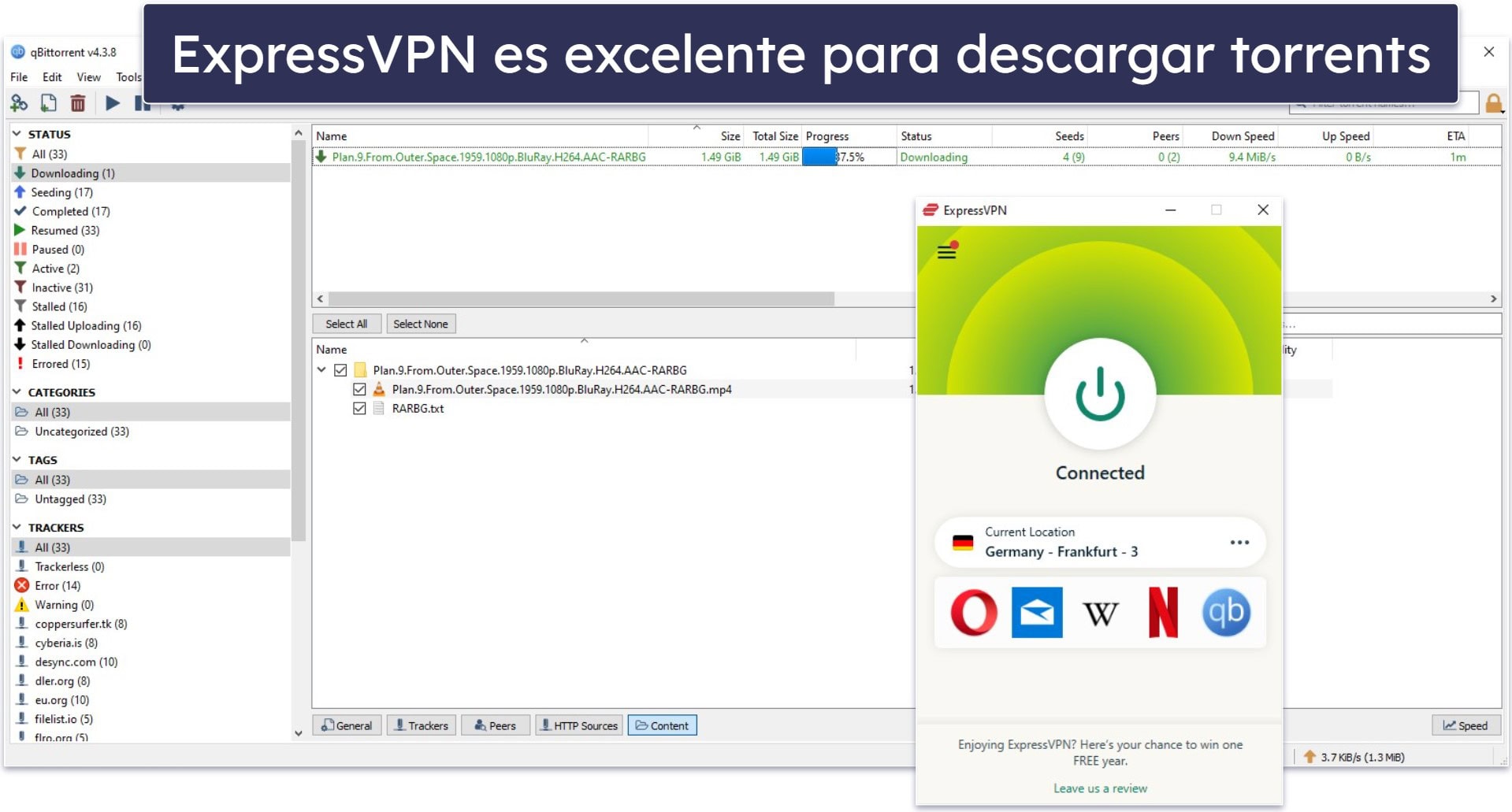Viewport: 1512px width, 812px height.
Task: Collapse the STATUS section
Action: tap(17, 134)
